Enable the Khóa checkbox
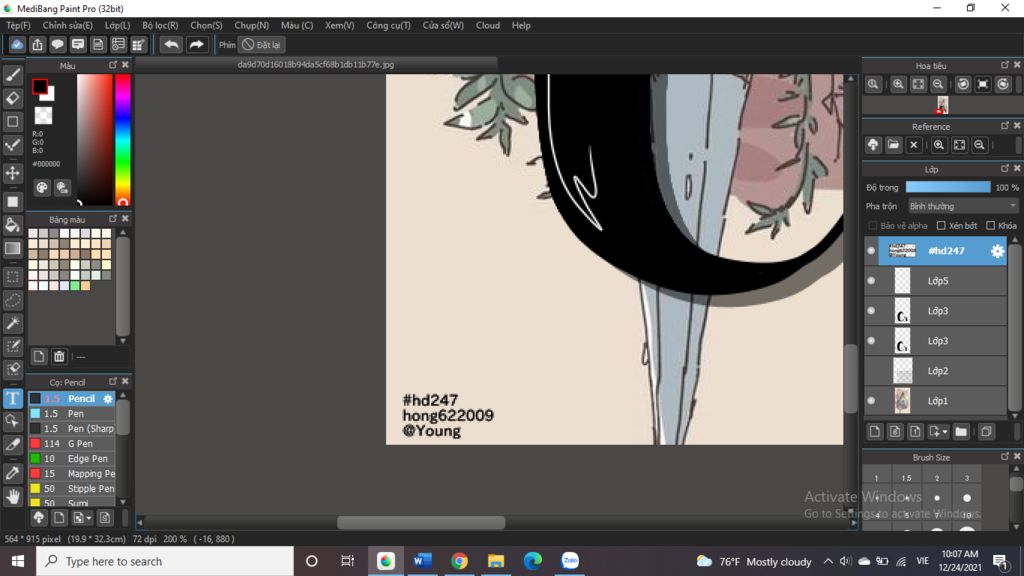The image size is (1024, 576). click(x=991, y=225)
